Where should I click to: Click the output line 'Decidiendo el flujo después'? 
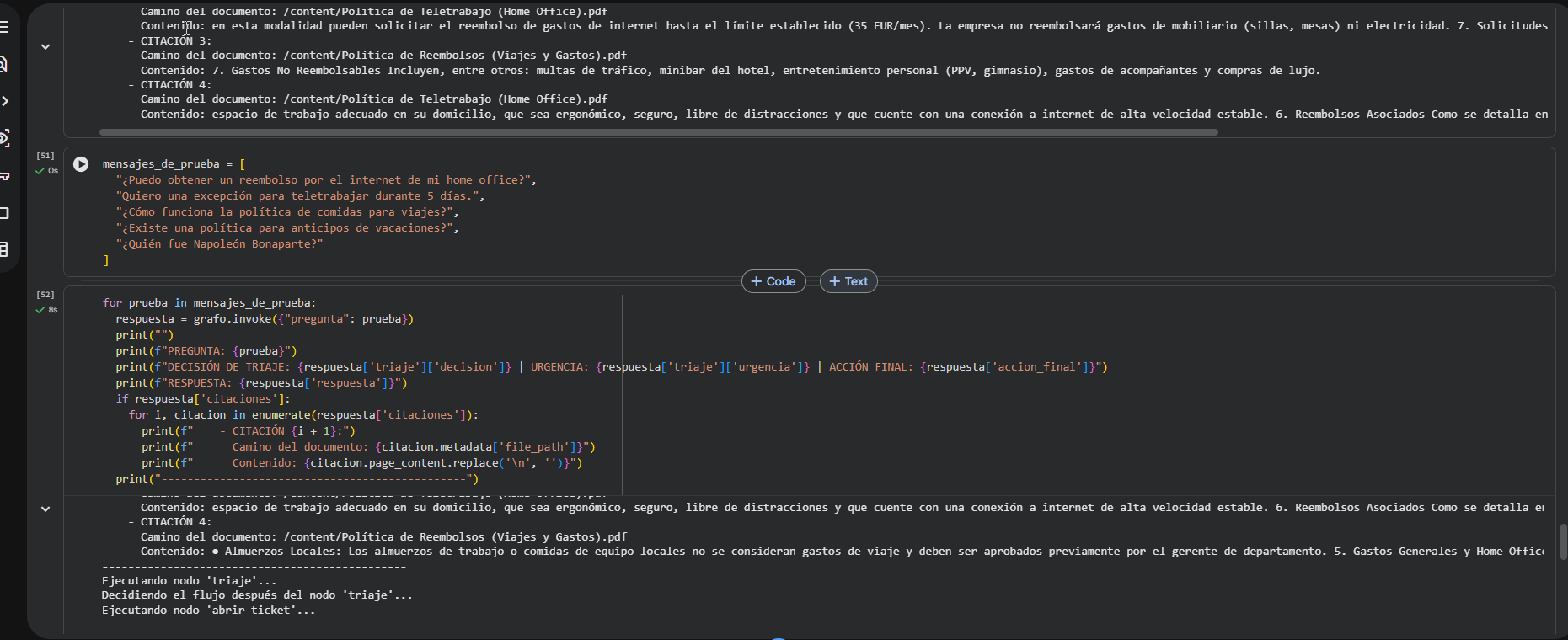coord(257,595)
